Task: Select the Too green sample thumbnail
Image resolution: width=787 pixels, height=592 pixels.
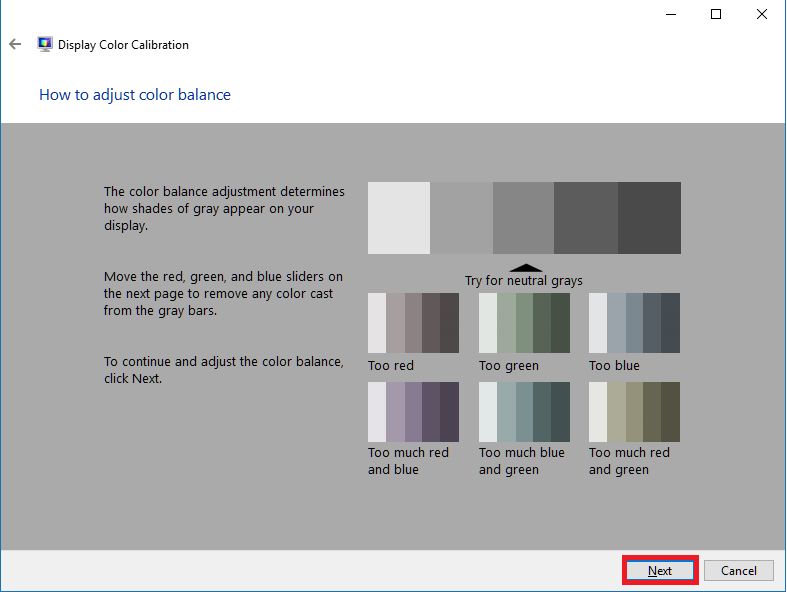Action: [x=524, y=323]
